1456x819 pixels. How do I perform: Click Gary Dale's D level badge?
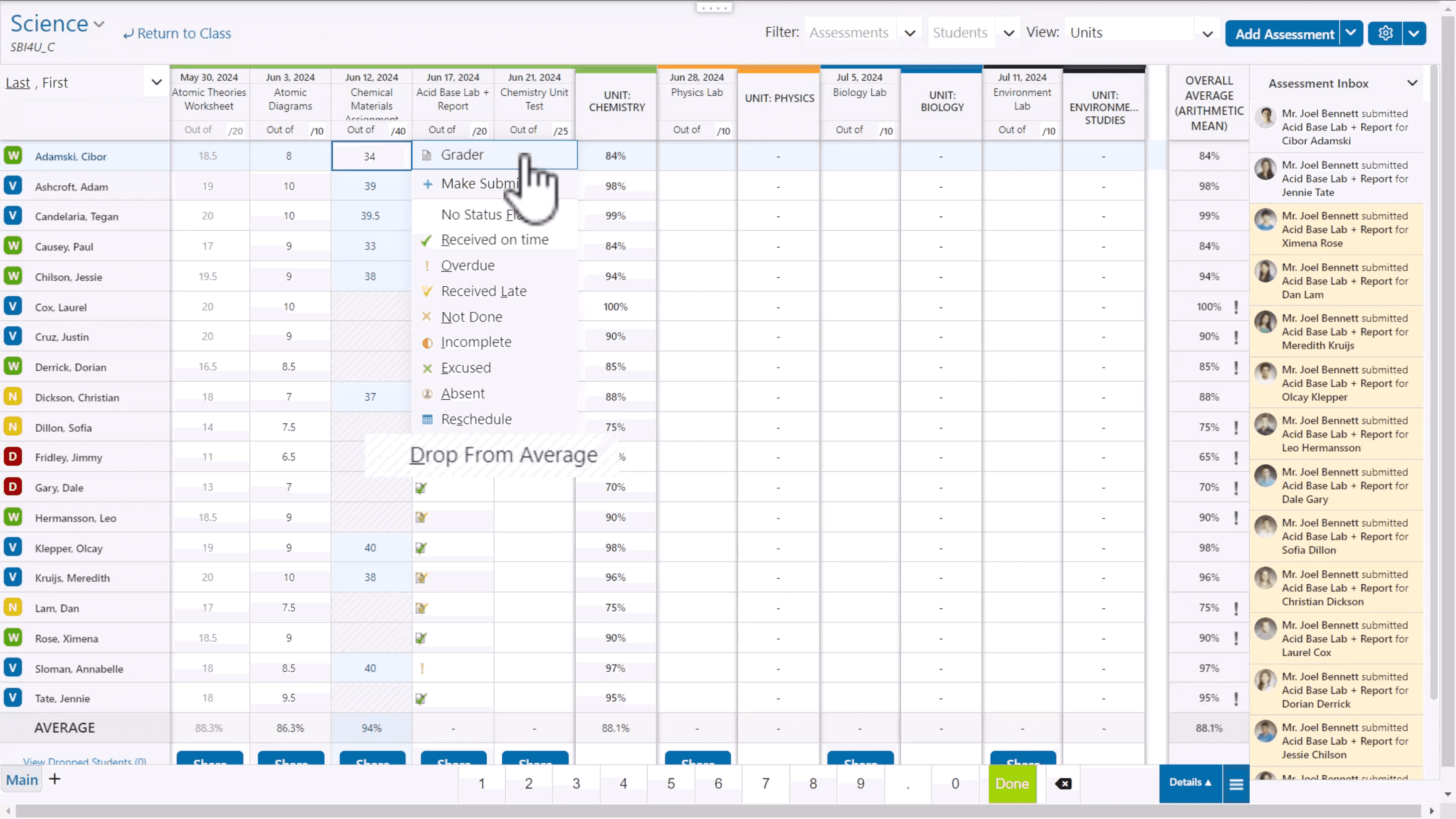pyautogui.click(x=13, y=487)
